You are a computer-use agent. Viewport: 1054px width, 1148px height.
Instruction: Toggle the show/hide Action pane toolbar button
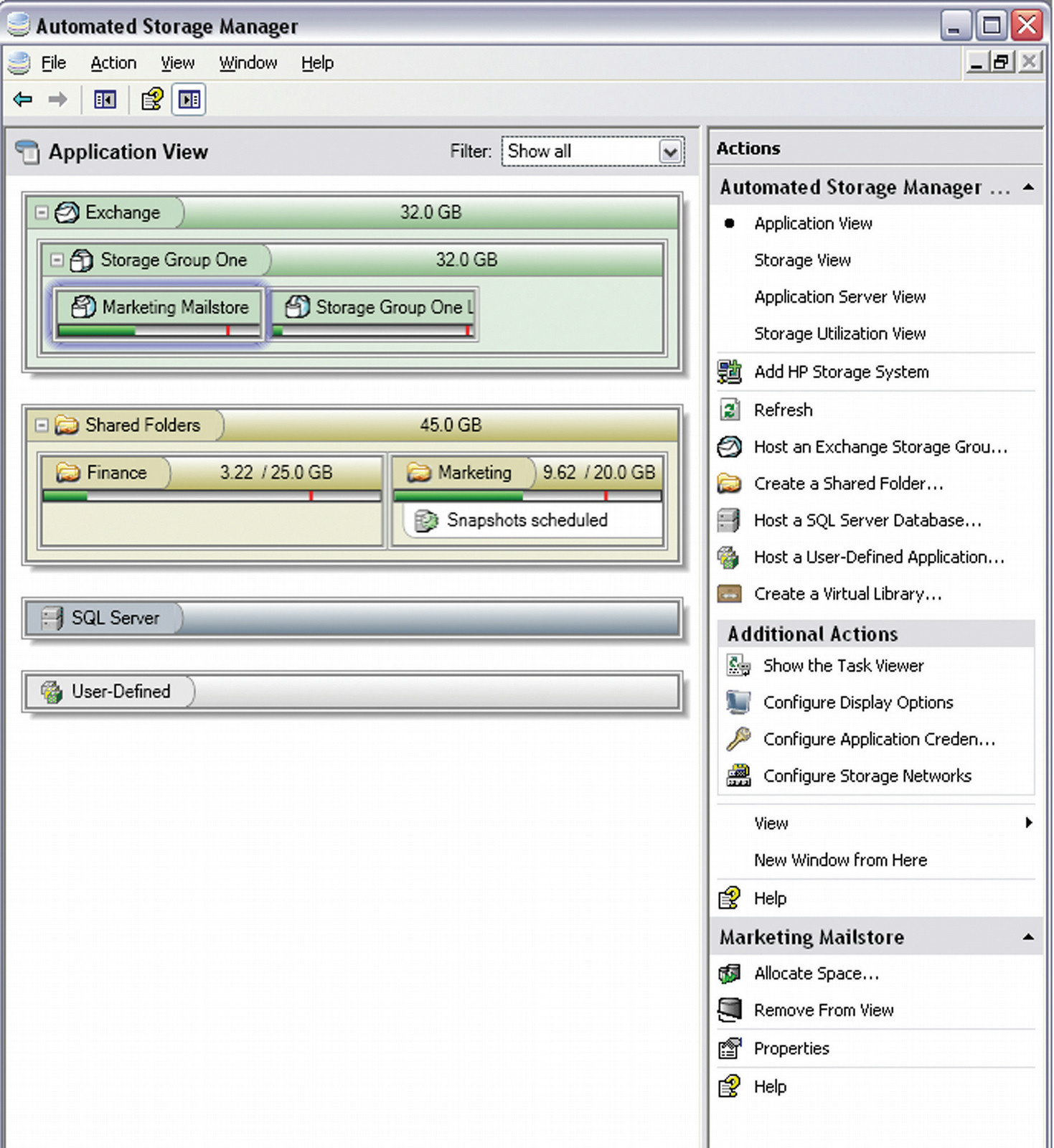tap(189, 100)
